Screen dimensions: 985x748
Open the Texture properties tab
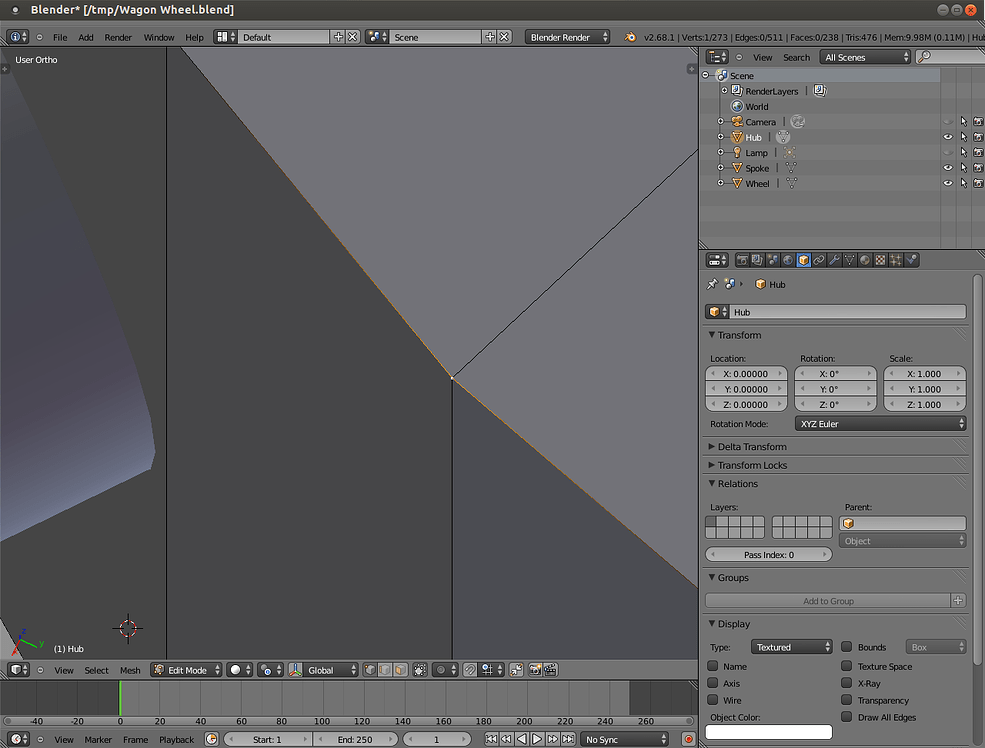[x=880, y=260]
